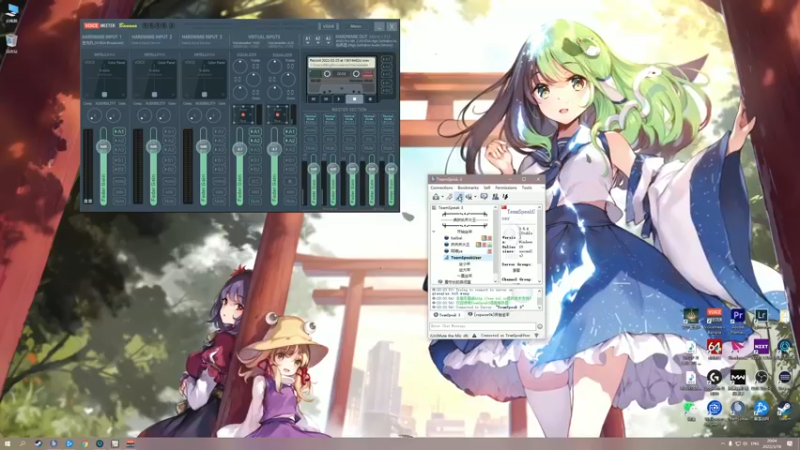This screenshot has height=450, width=800.
Task: Launch Adobe Premiere Pro desktop shortcut
Action: (737, 320)
